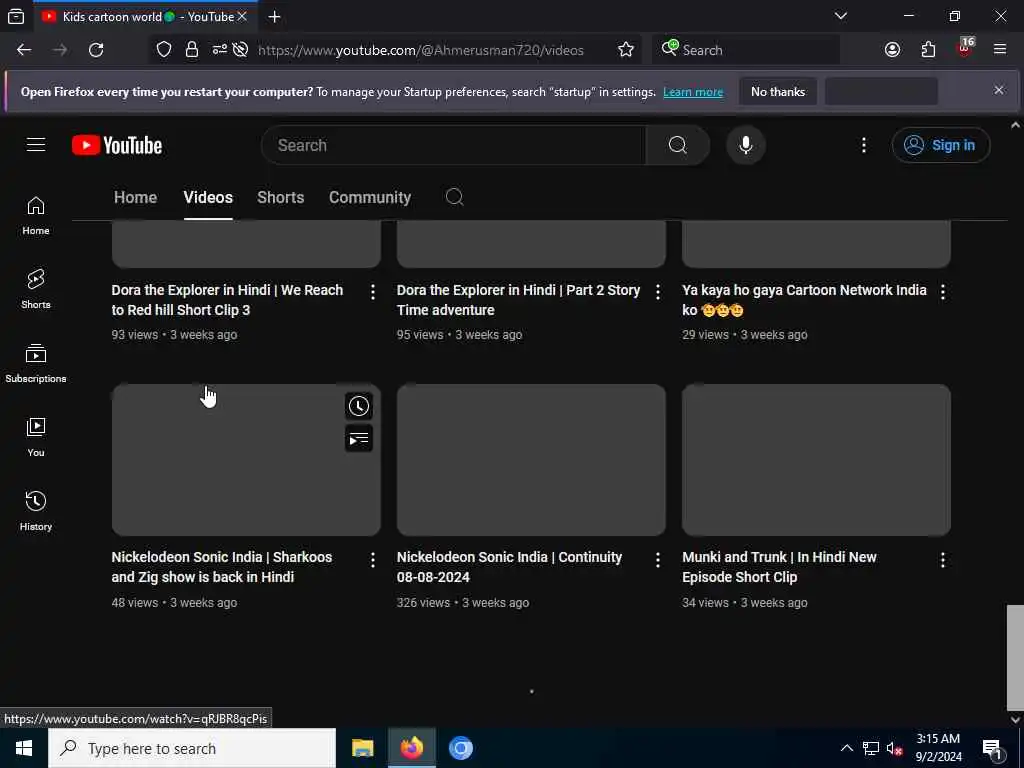Viewport: 1024px width, 768px height.
Task: Open Munki and Trunk video title
Action: tap(779, 567)
